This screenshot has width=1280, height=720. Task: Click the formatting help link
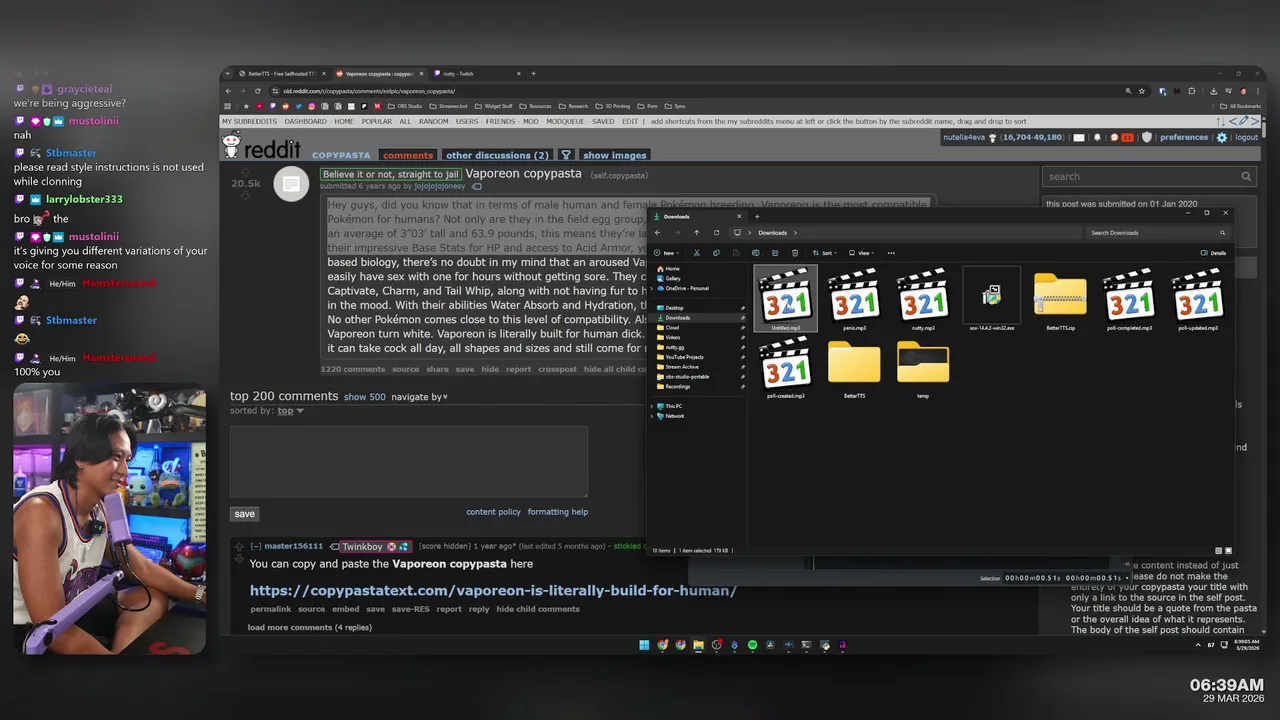(x=558, y=512)
